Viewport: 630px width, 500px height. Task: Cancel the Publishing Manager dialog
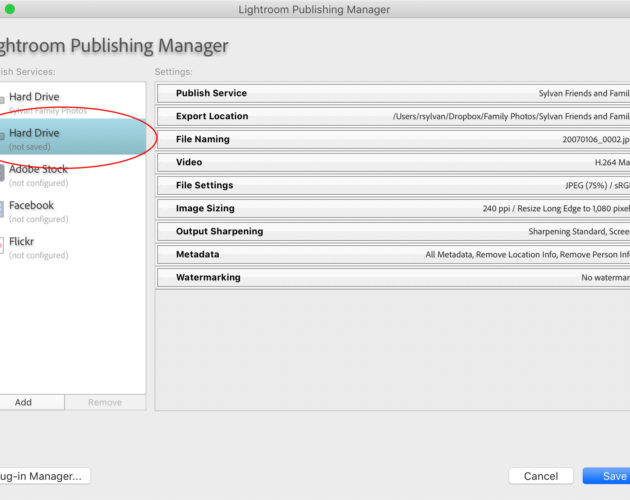pos(541,476)
